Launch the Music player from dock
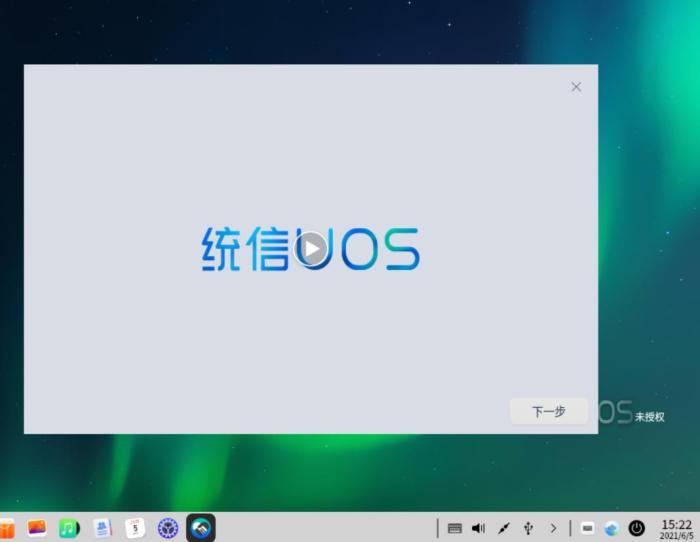Viewport: 700px width, 542px height. tap(69, 528)
